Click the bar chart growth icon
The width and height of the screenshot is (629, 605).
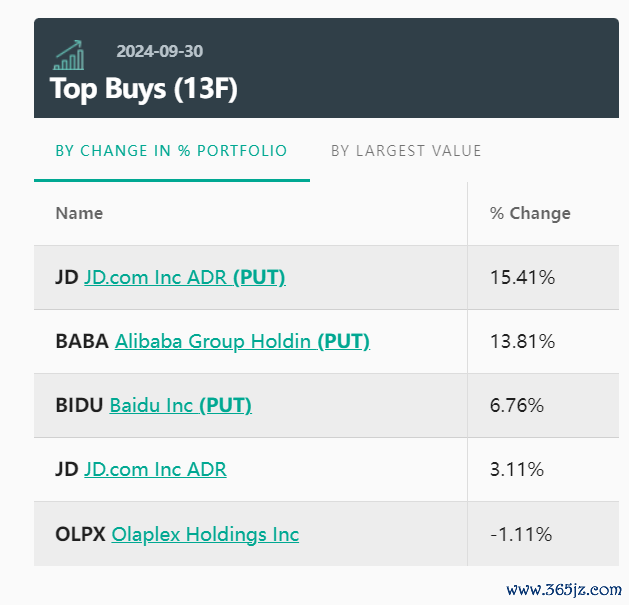click(x=69, y=55)
